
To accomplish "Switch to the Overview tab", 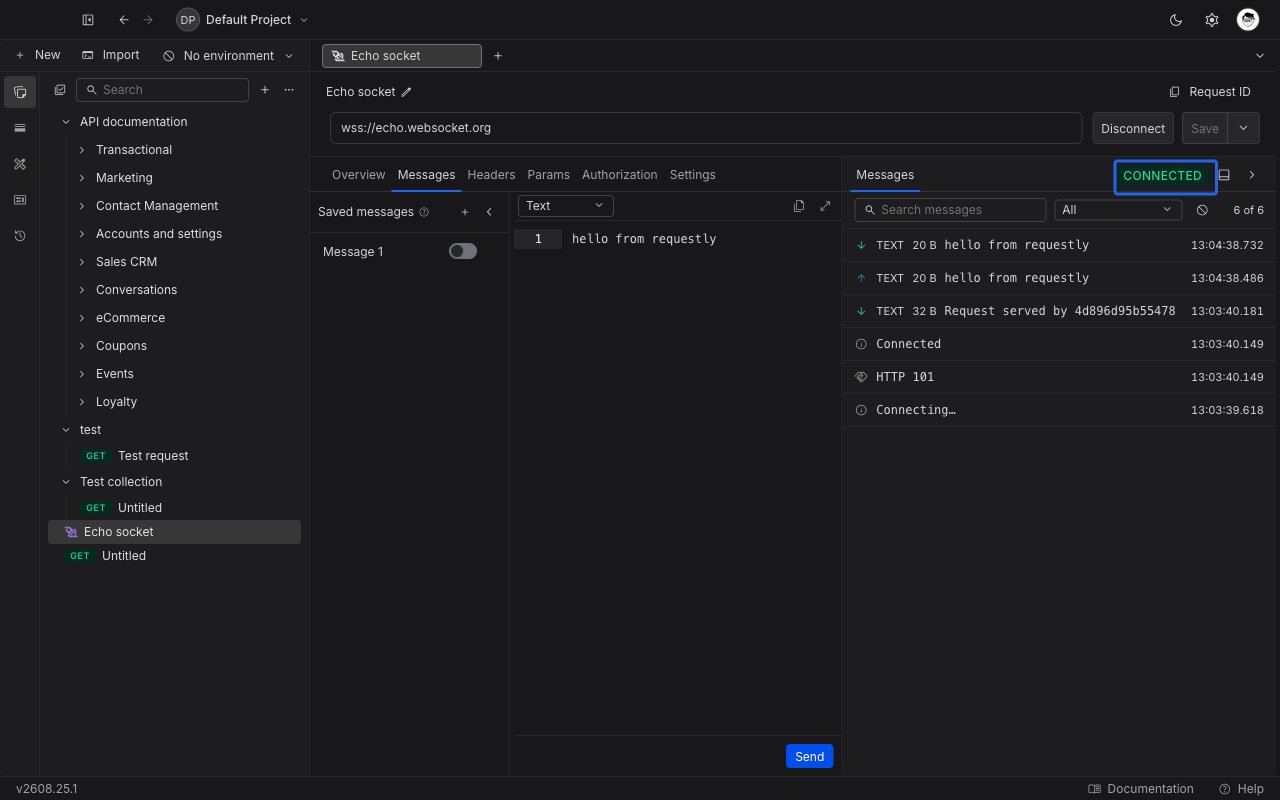I will tap(358, 175).
